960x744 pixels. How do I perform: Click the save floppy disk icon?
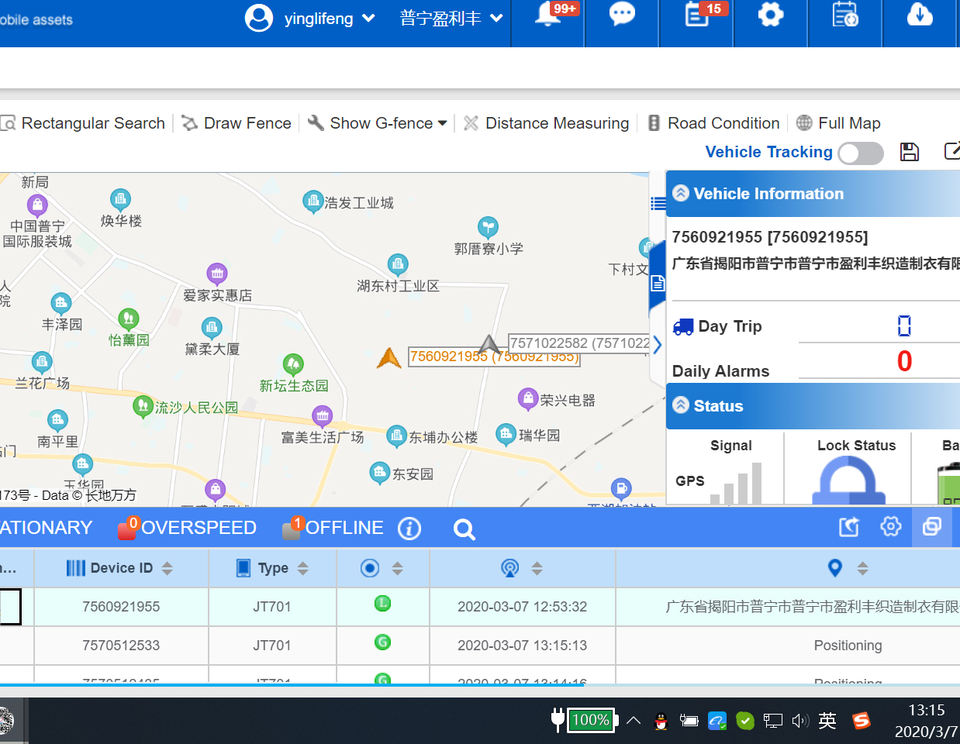(x=909, y=152)
